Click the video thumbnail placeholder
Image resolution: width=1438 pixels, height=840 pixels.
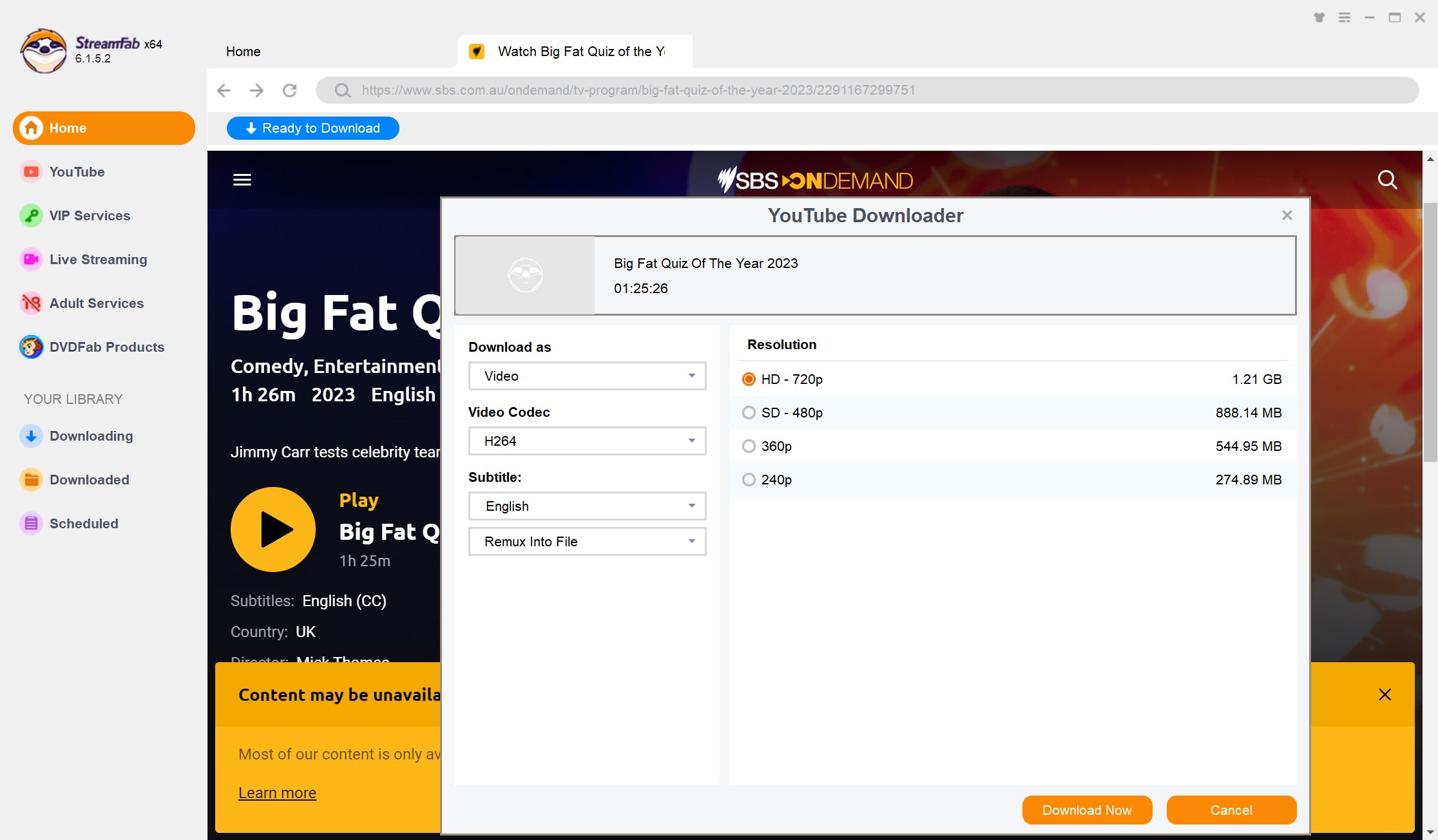(x=525, y=275)
